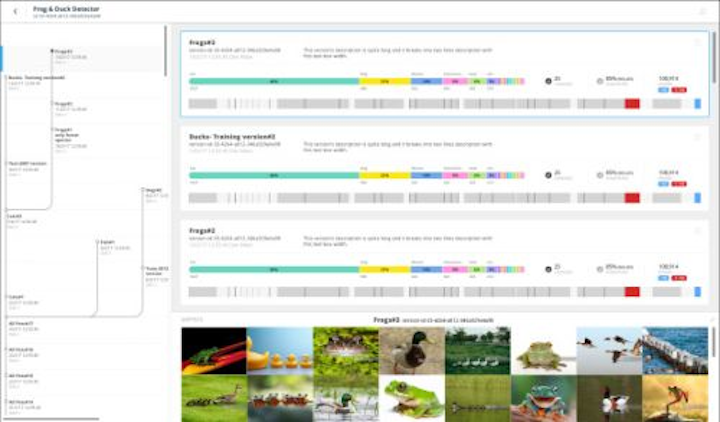The width and height of the screenshot is (720, 422).
Task: Select the 'only forest species' node in tree
Action: [x=67, y=135]
